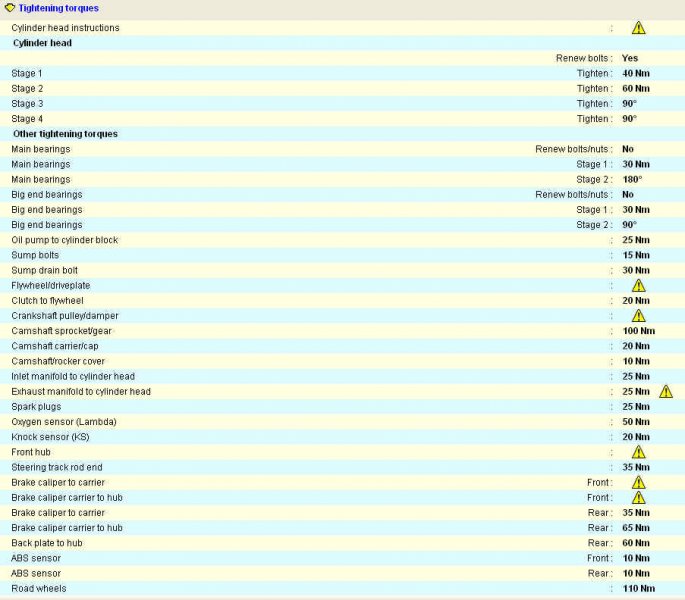685x600 pixels.
Task: Select the Knock sensor (KS) label
Action: point(50,437)
